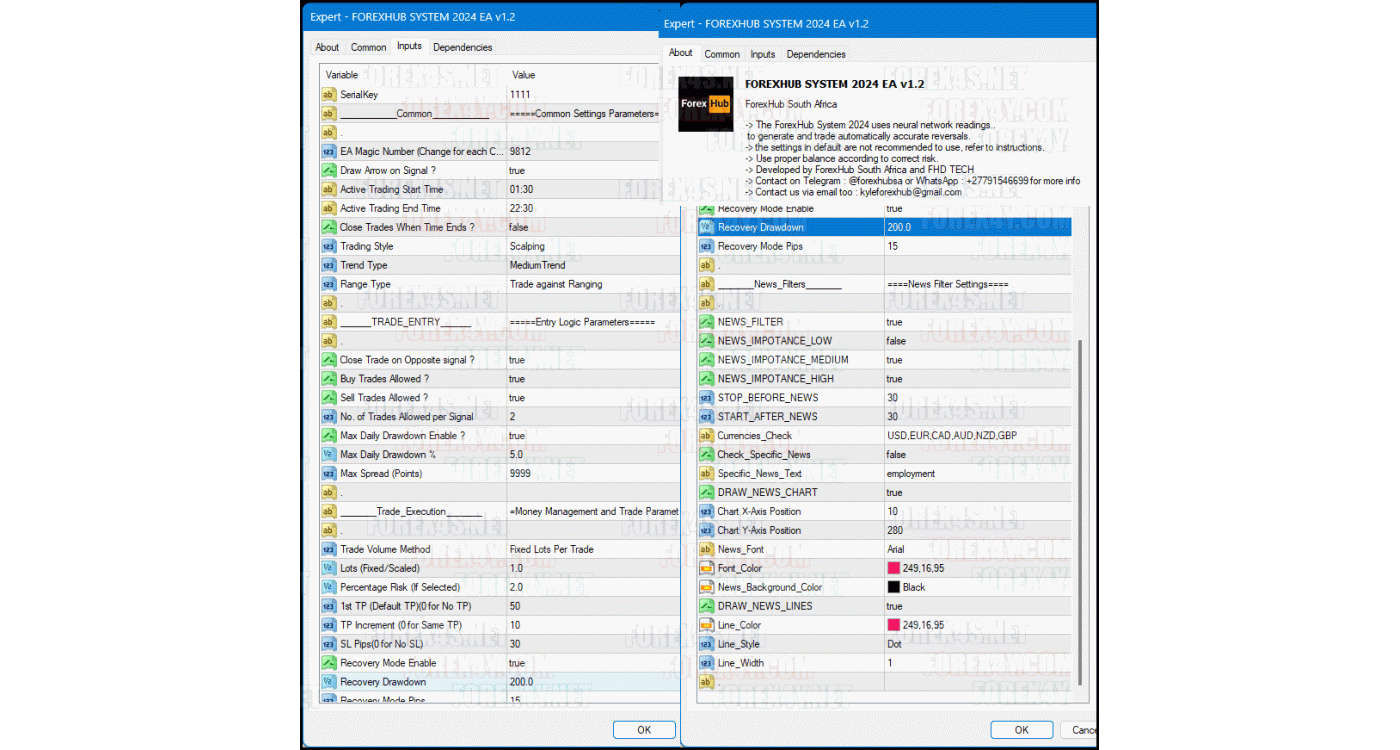Viewport: 1400px width, 750px height.
Task: Click the NEWS_FILTER boolean icon
Action: point(707,322)
